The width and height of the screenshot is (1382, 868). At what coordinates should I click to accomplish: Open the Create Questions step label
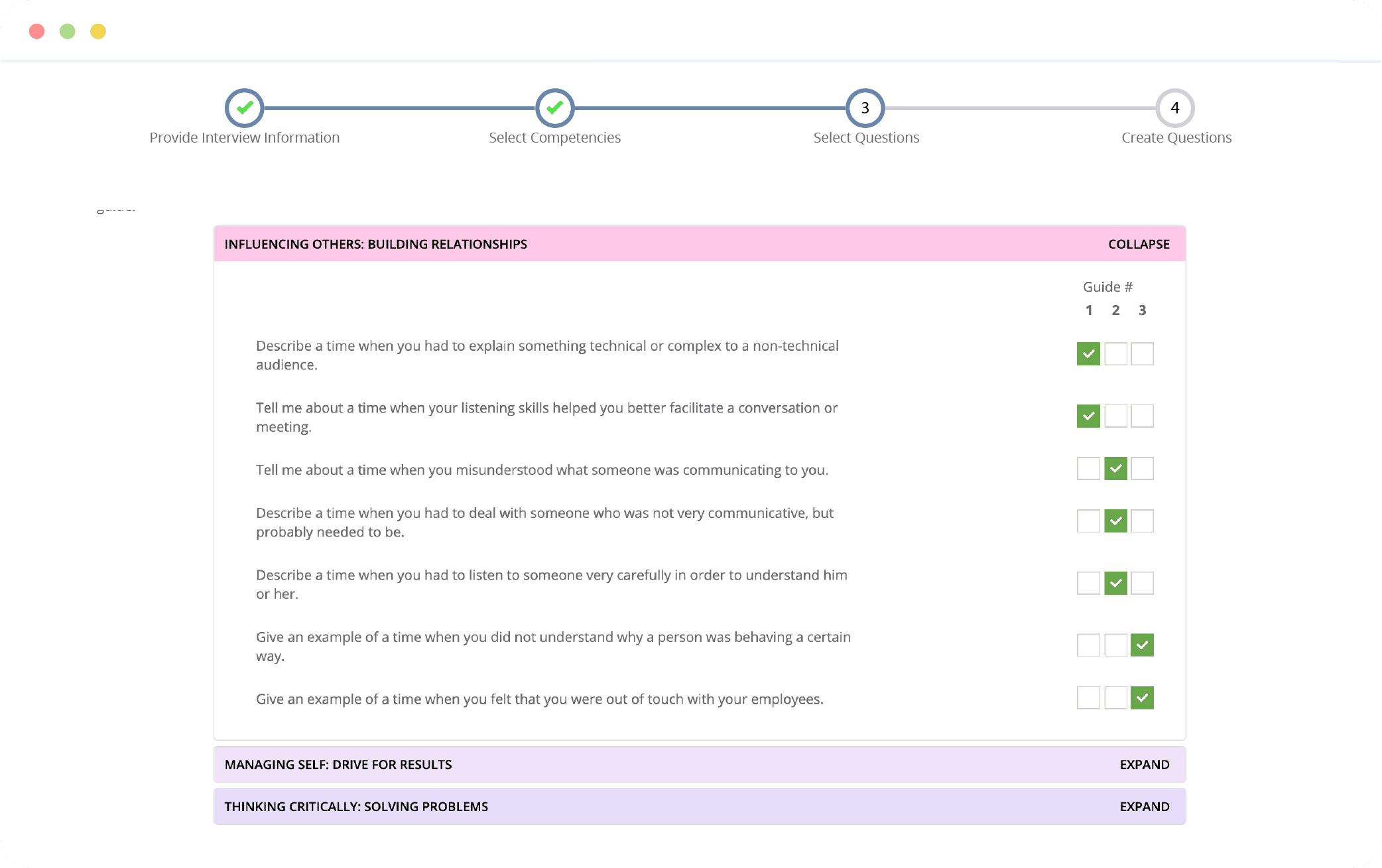click(x=1176, y=137)
